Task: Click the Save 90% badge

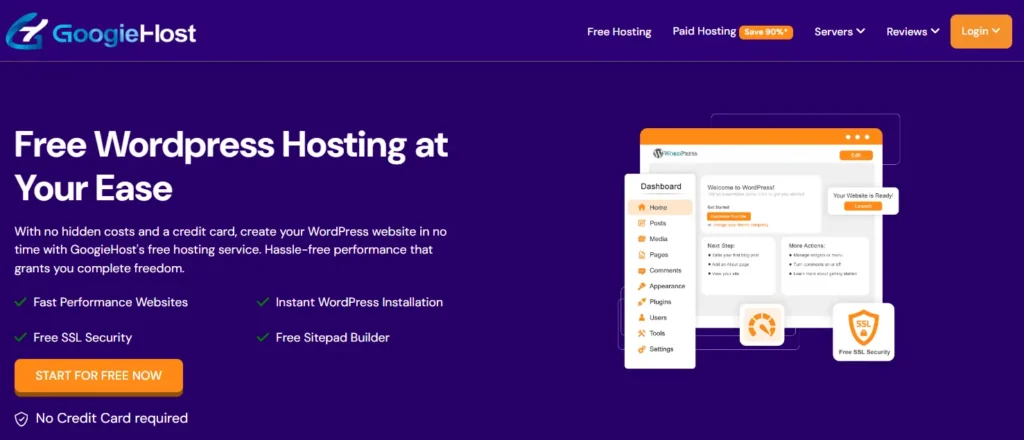Action: click(x=766, y=33)
